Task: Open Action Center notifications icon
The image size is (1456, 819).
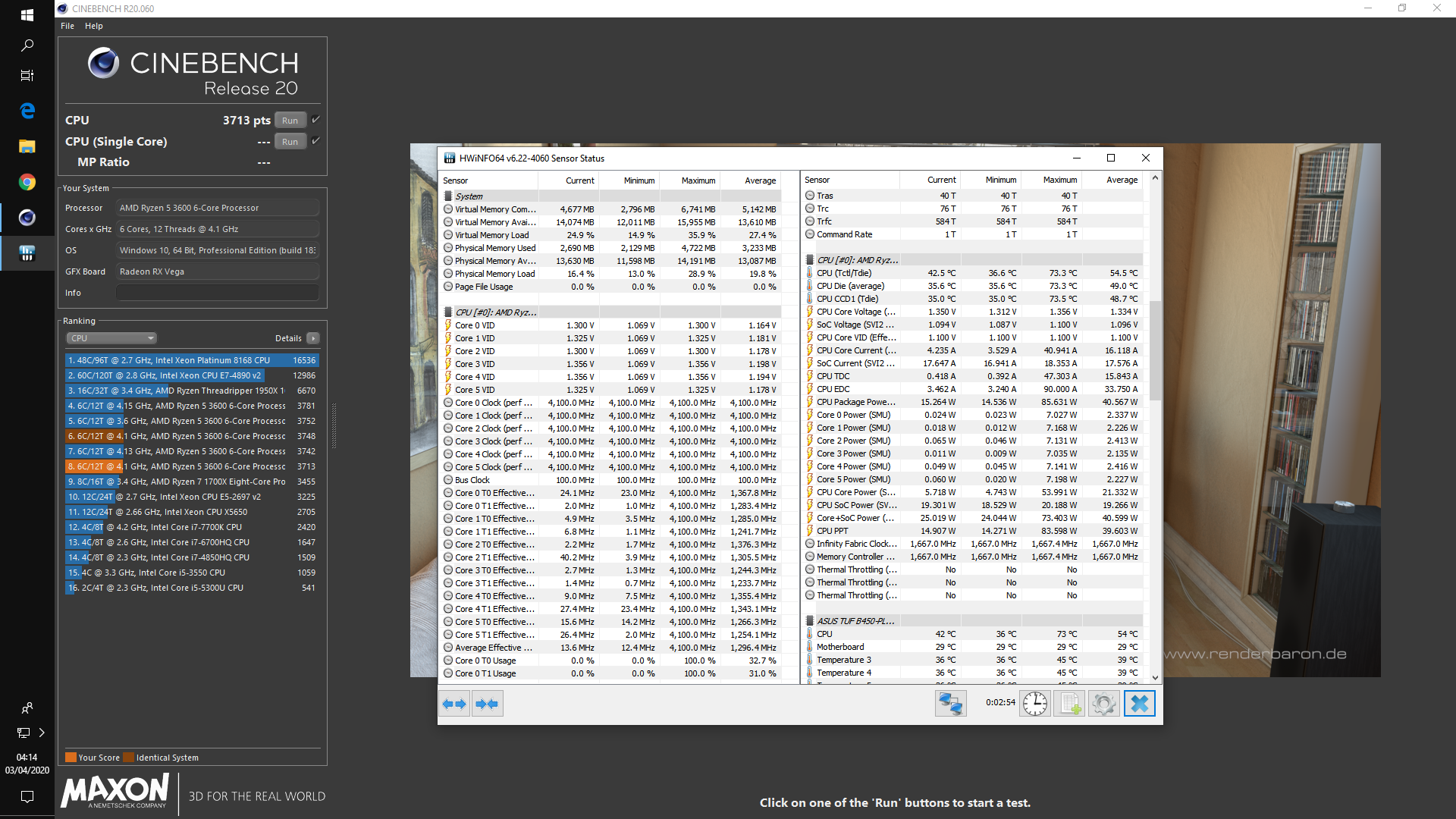Action: [27, 797]
